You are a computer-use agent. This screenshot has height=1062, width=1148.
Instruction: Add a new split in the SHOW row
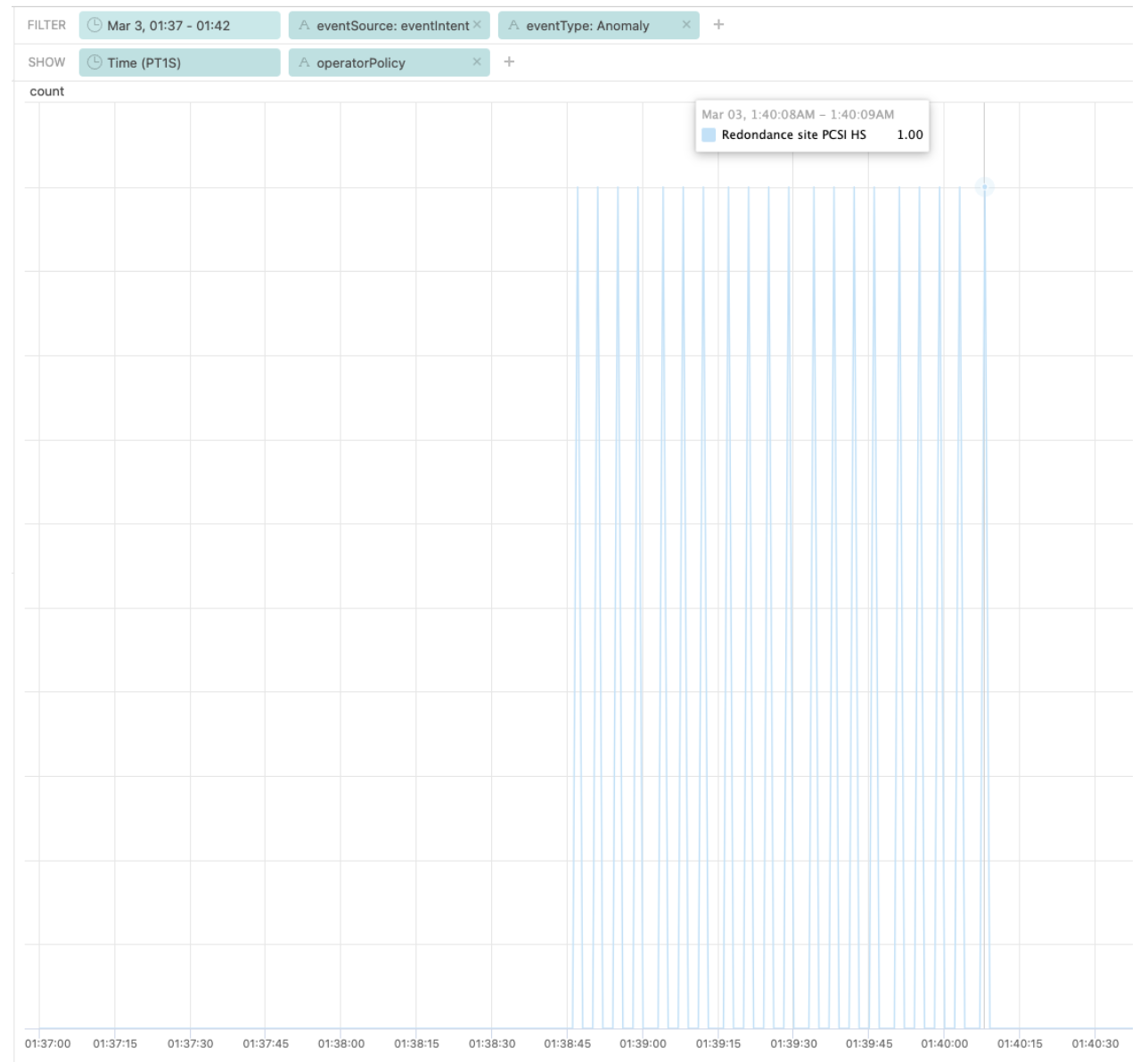coord(509,61)
